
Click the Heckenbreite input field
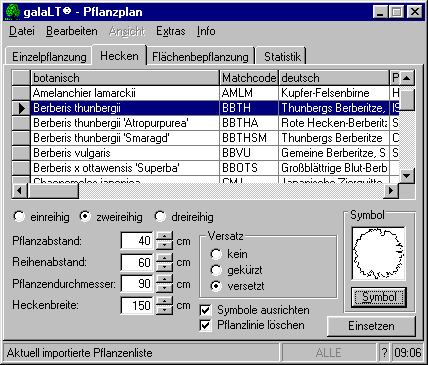click(137, 306)
